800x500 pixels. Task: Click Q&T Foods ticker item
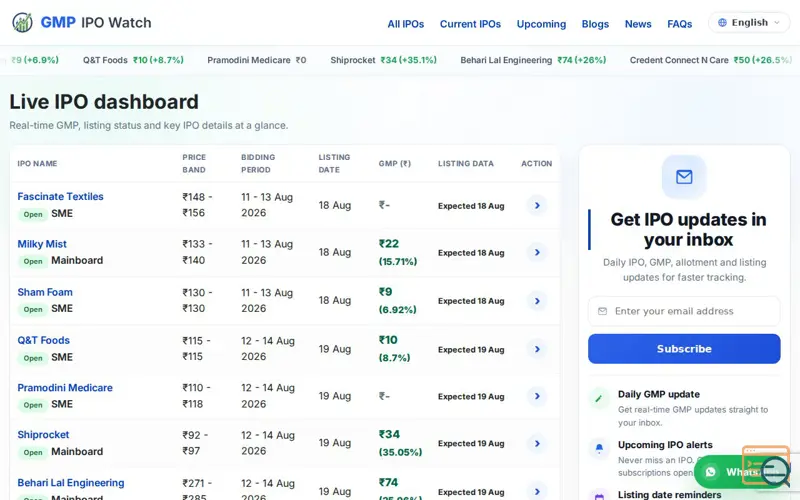point(133,60)
